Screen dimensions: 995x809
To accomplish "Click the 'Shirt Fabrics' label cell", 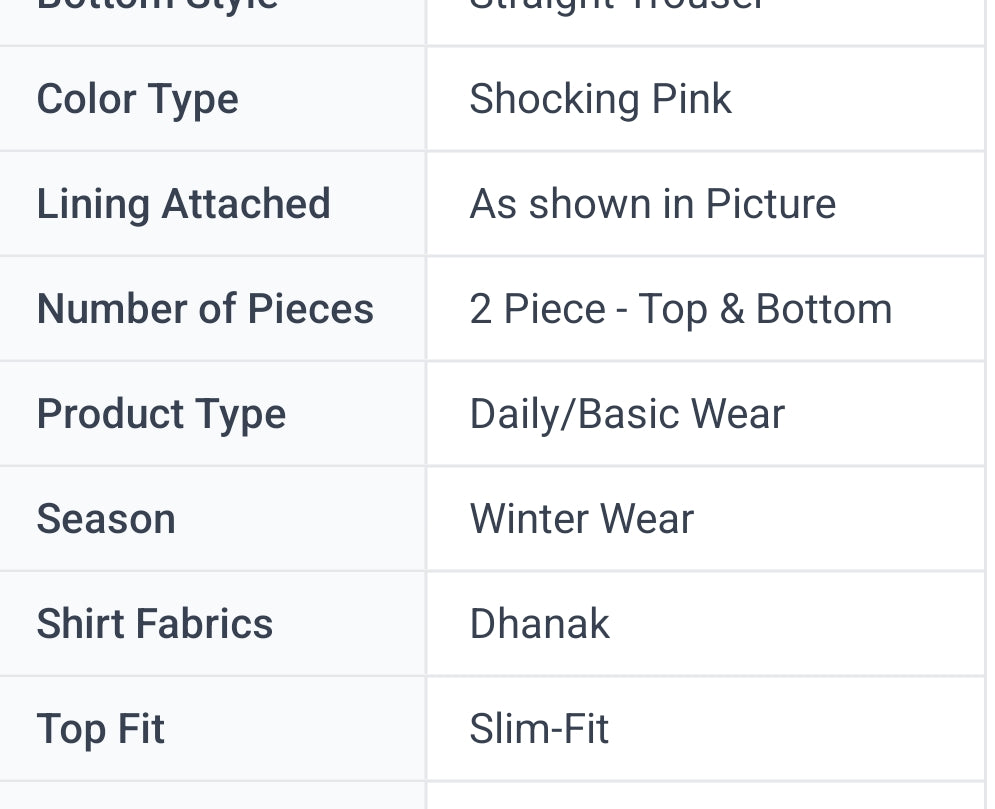I will (154, 624).
